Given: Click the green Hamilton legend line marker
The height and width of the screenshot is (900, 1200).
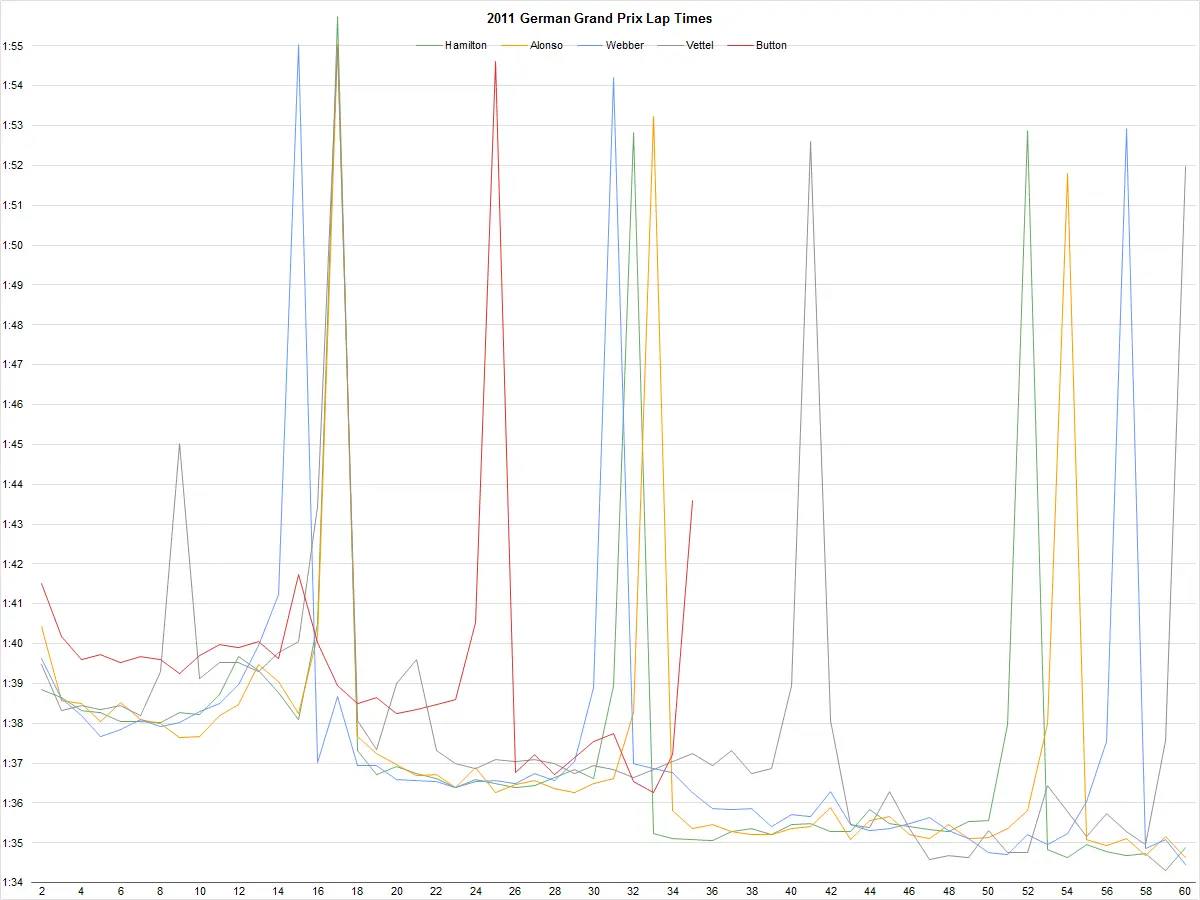Looking at the screenshot, I should (427, 45).
